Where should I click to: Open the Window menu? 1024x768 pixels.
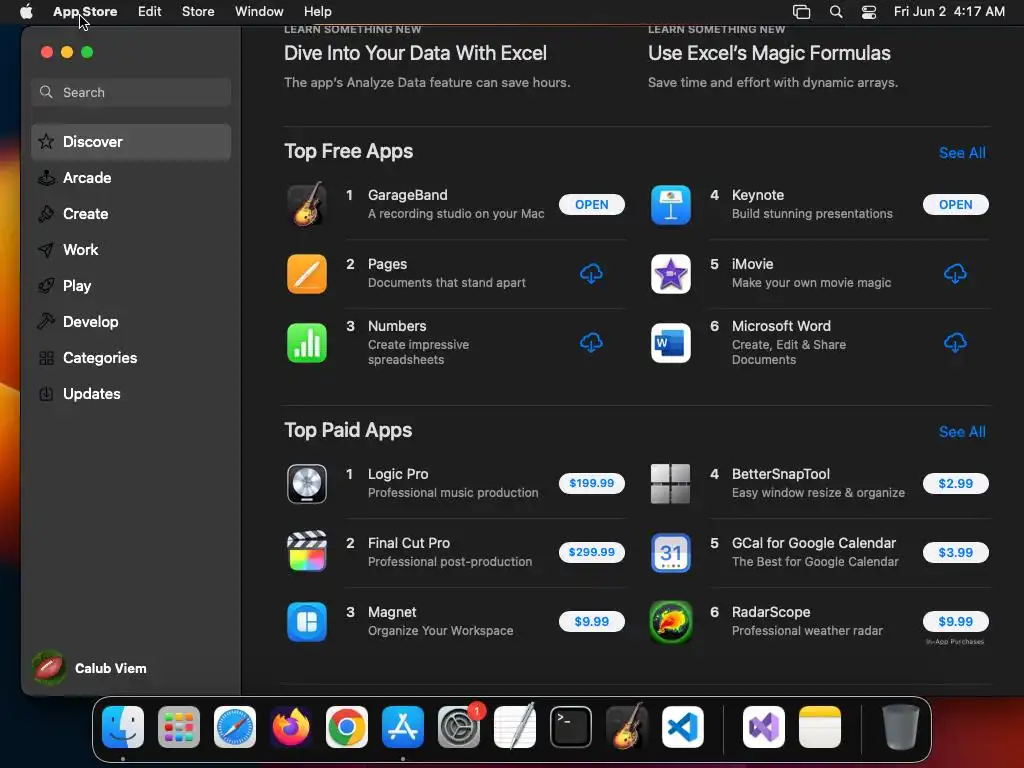(259, 11)
